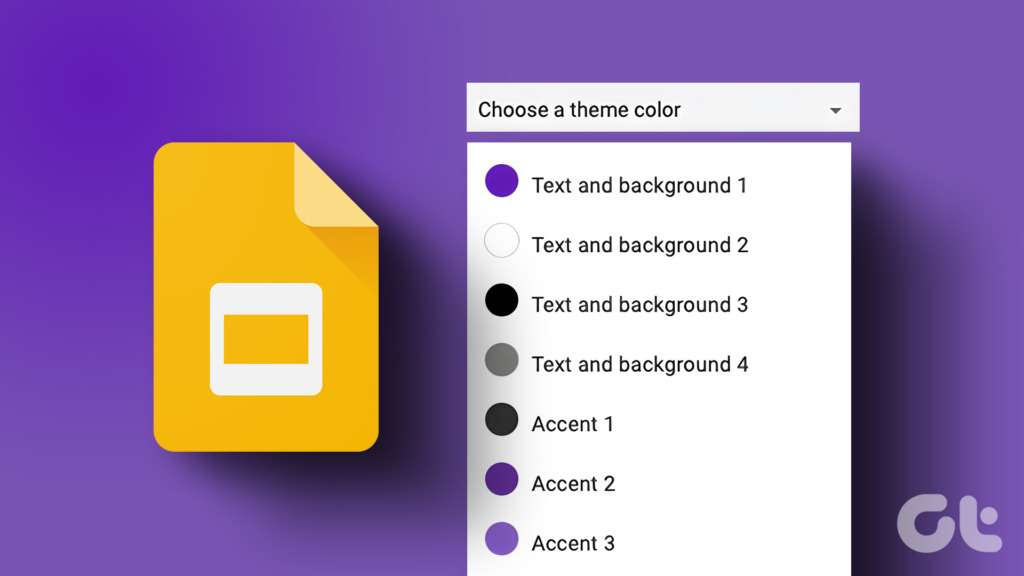Pick the deep purple Accent 2 color circle
Image resolution: width=1024 pixels, height=576 pixels.
502,482
